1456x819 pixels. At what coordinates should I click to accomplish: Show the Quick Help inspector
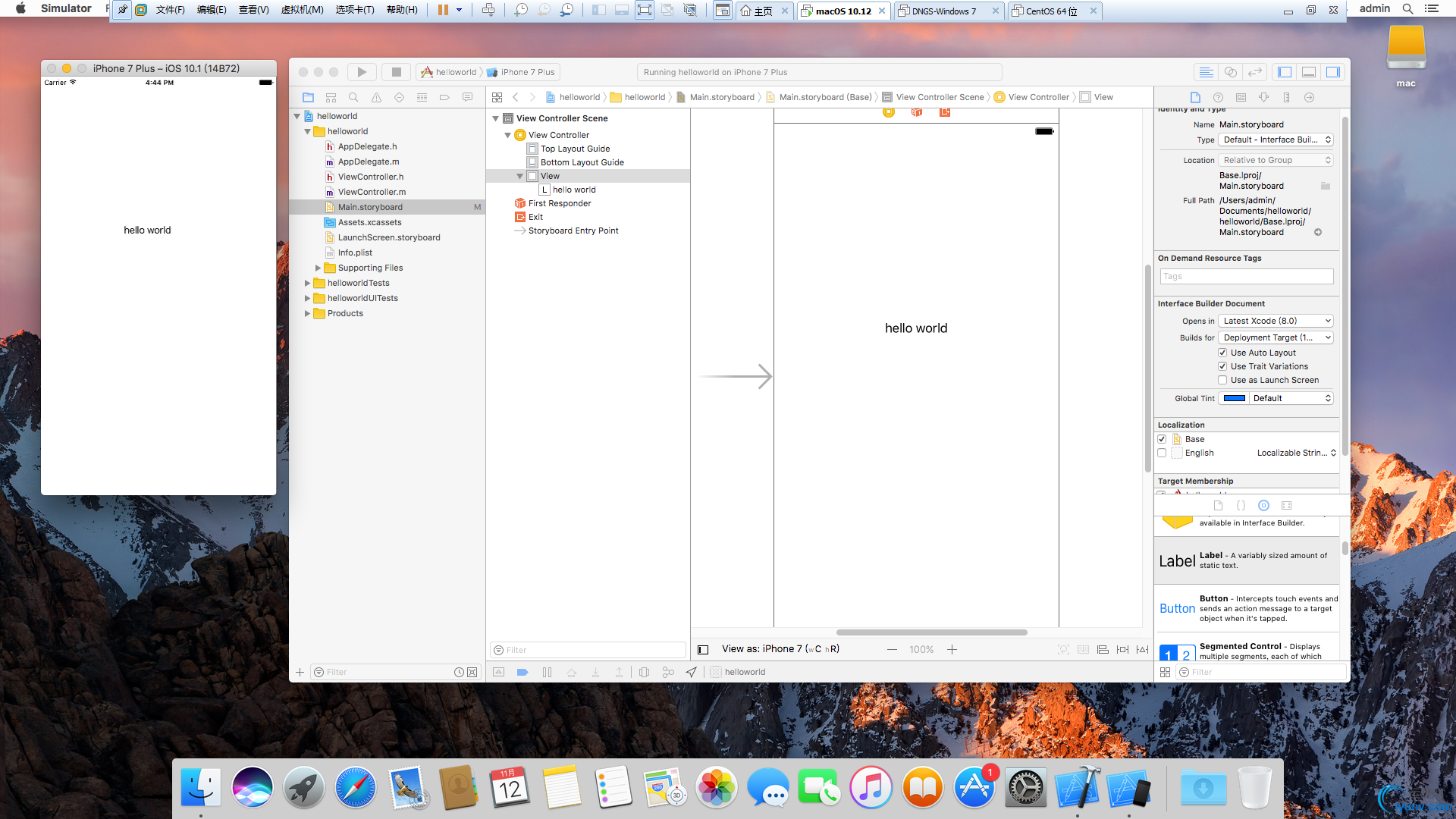point(1218,97)
